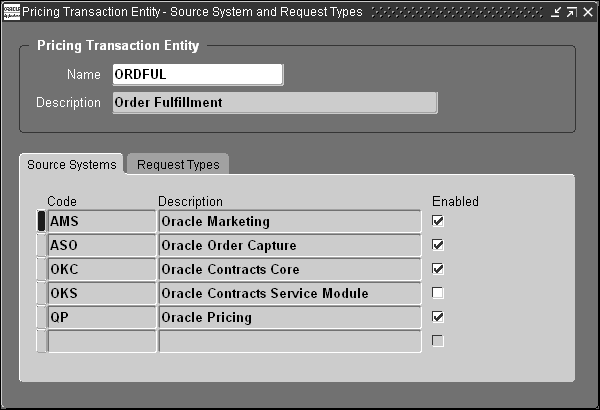This screenshot has height=410, width=600.
Task: Click the empty Code cell in last row
Action: pyautogui.click(x=102, y=341)
